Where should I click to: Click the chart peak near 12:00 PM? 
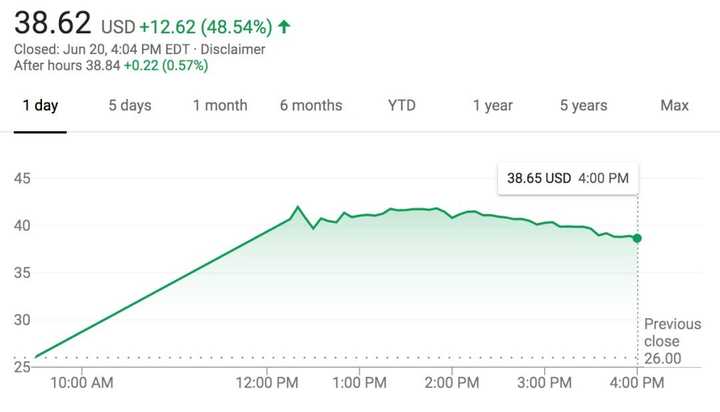click(x=298, y=207)
